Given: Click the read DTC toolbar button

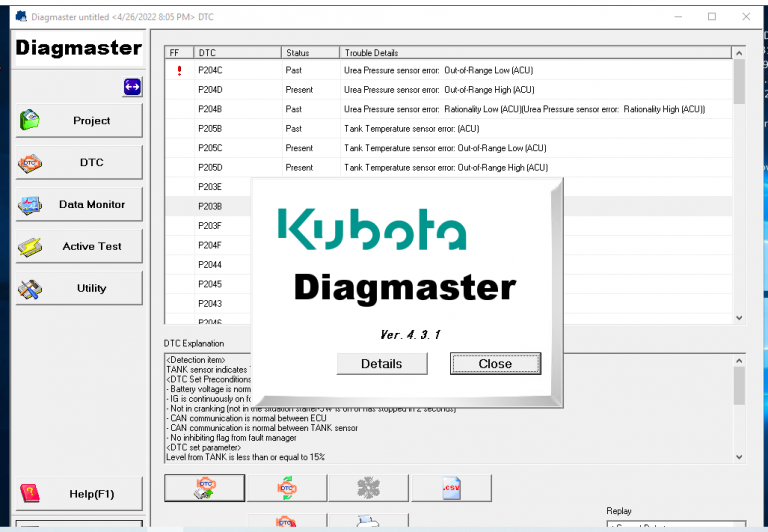Looking at the screenshot, I should (x=204, y=488).
